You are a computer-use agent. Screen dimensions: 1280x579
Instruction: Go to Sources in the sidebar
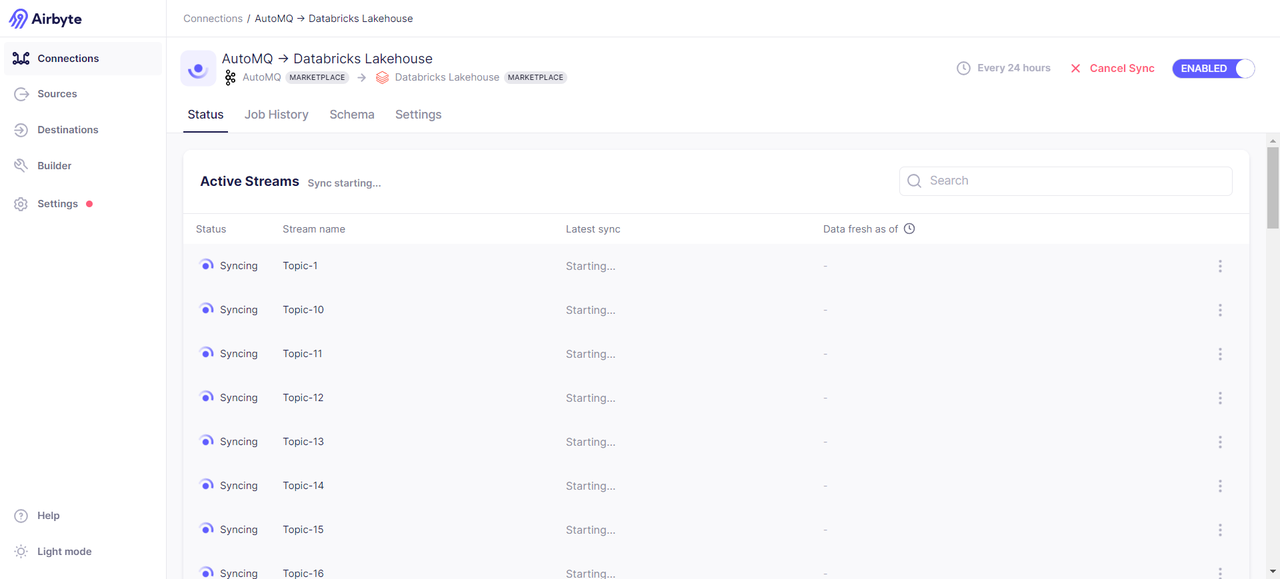[x=83, y=94]
